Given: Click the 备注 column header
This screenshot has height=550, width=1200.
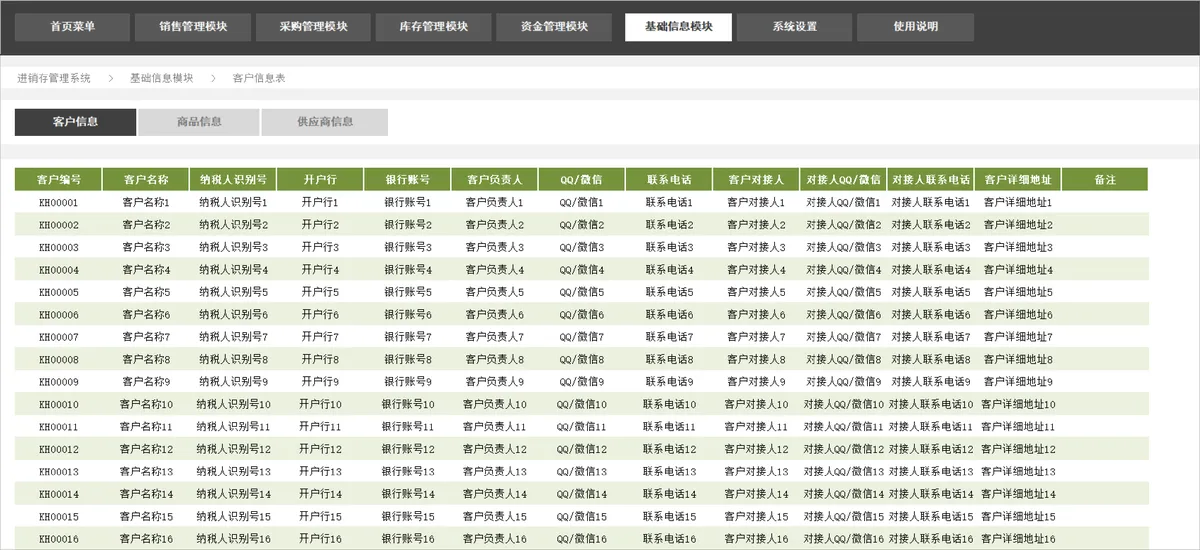Looking at the screenshot, I should (1105, 180).
